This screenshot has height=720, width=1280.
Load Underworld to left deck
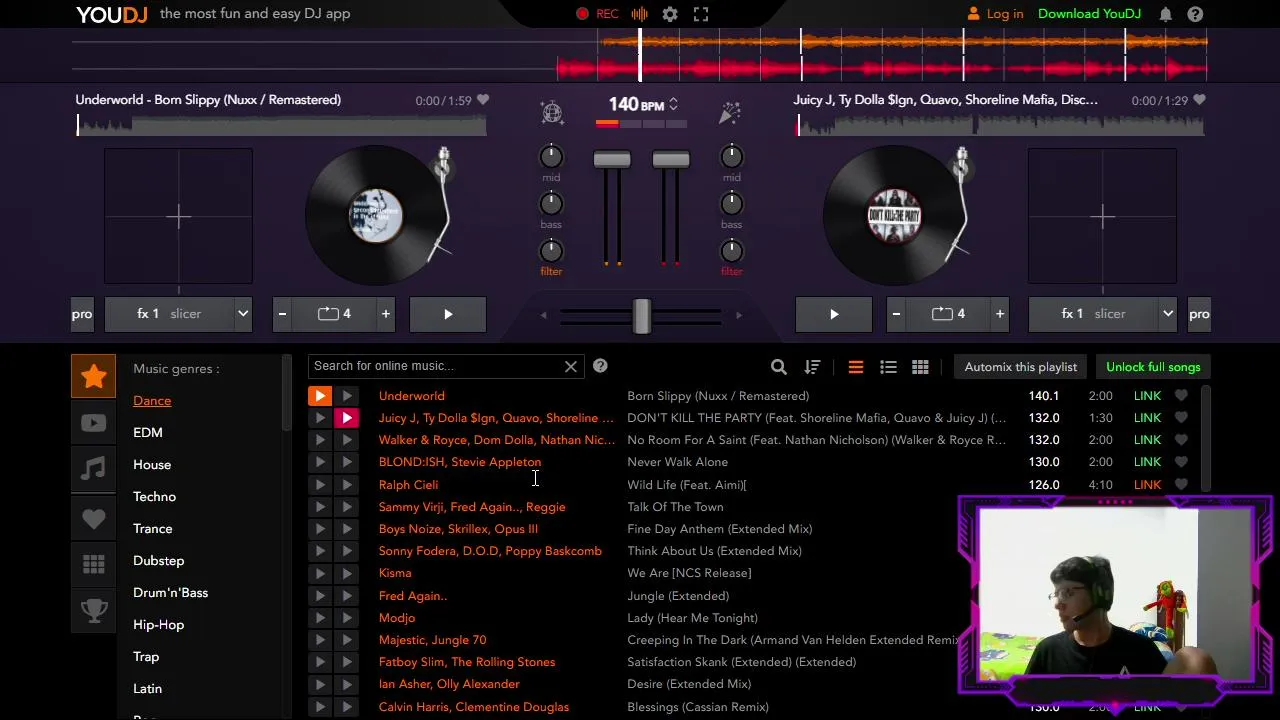(x=319, y=396)
